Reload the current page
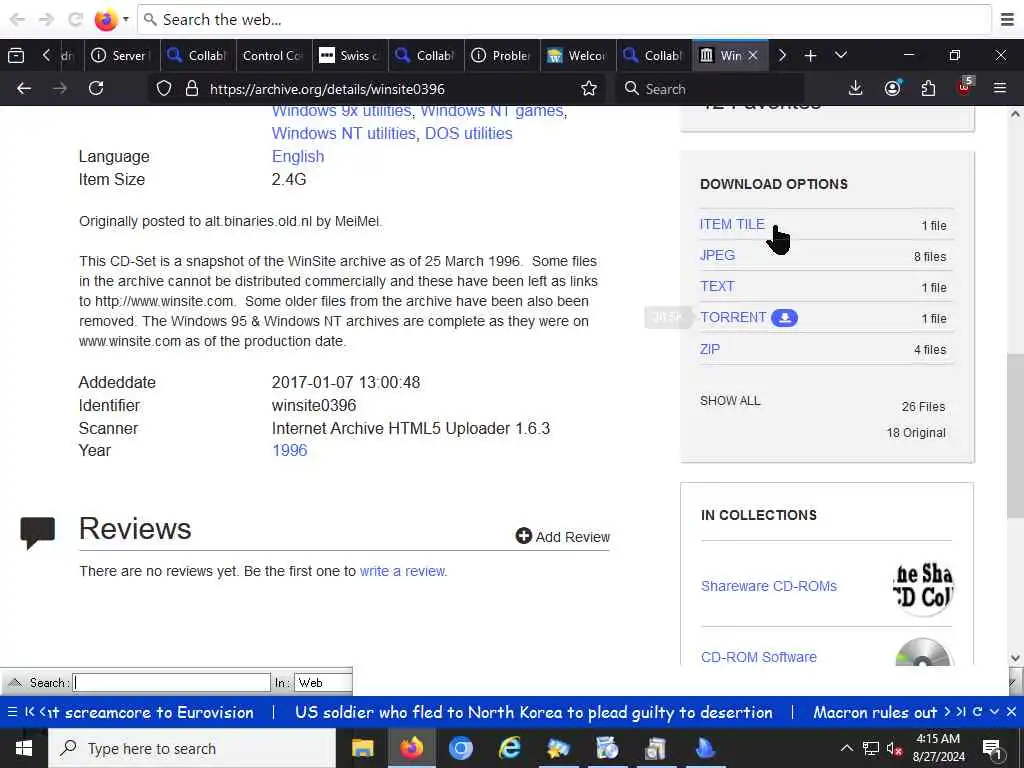The image size is (1024, 768). (x=96, y=88)
